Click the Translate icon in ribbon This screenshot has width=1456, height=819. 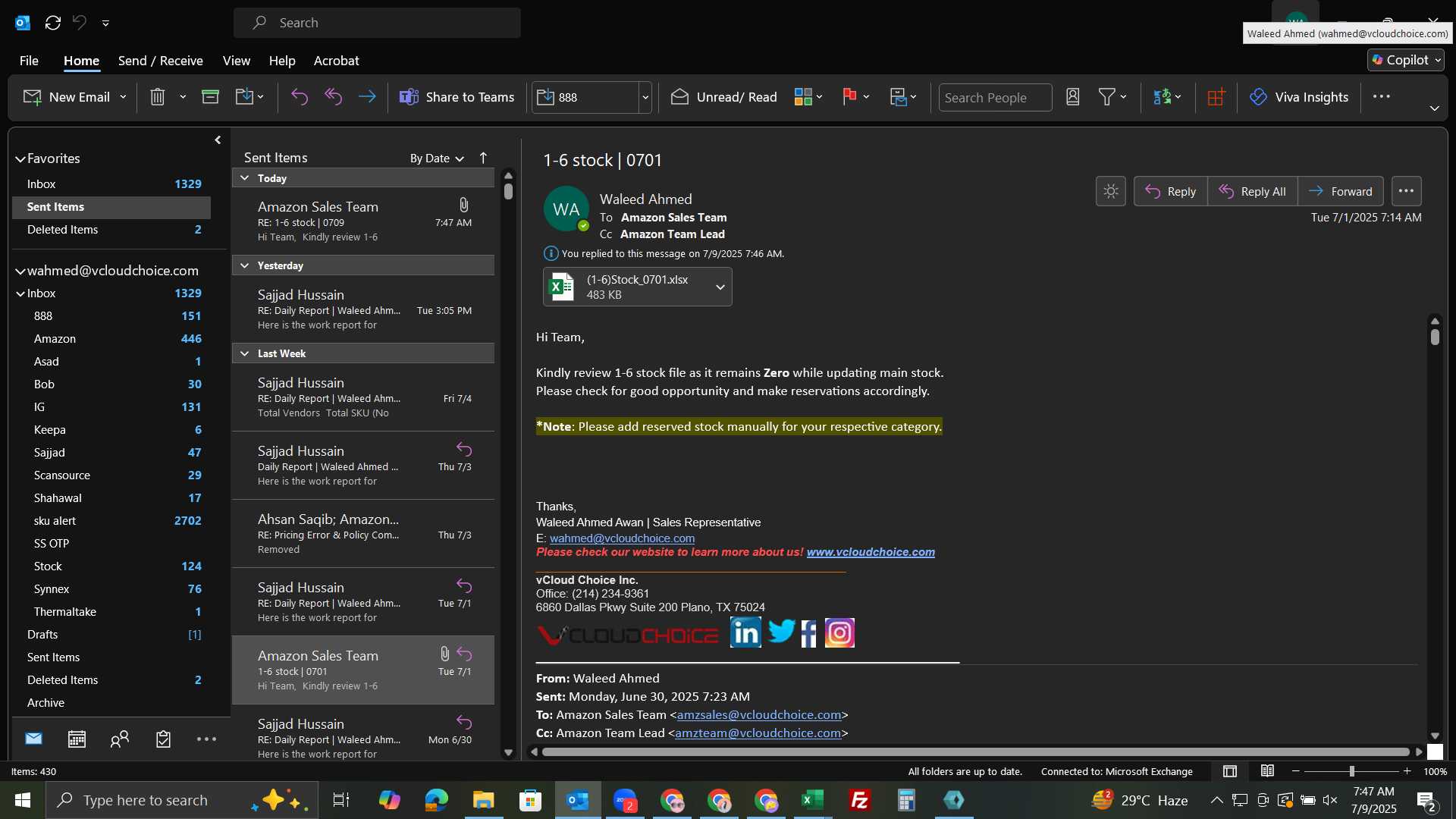pos(1162,97)
